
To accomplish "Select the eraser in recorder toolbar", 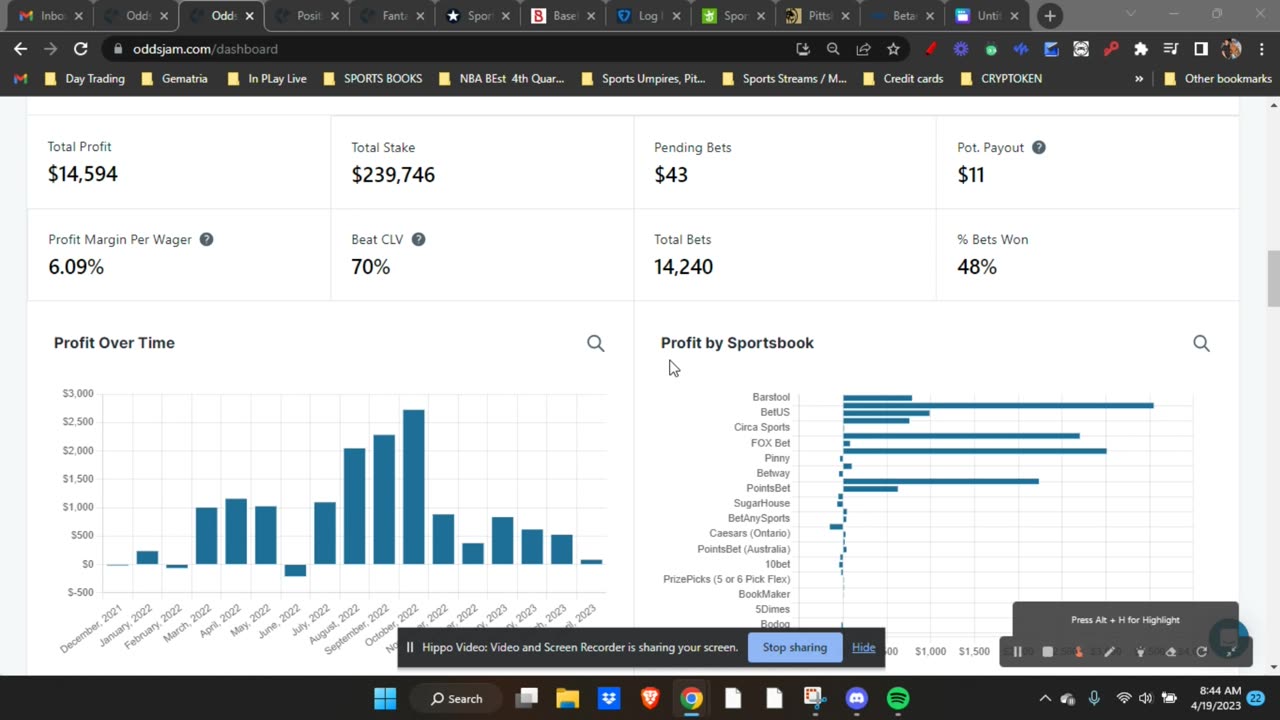I will (x=1171, y=652).
